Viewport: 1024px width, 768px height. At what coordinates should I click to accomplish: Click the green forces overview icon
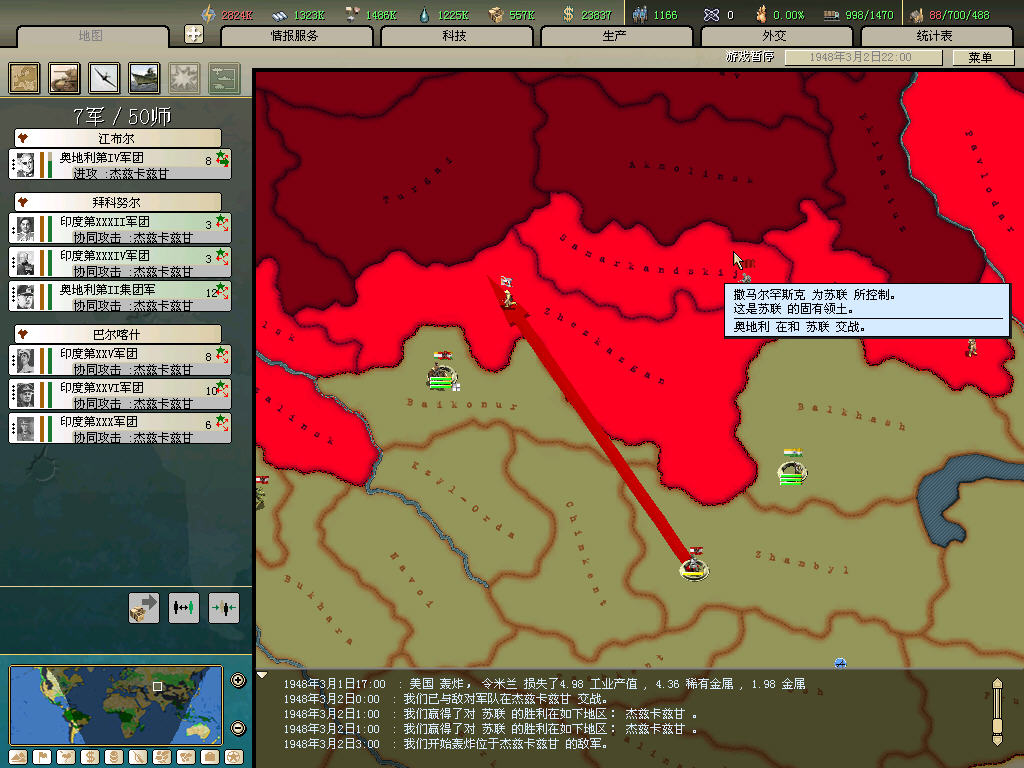pyautogui.click(x=224, y=78)
